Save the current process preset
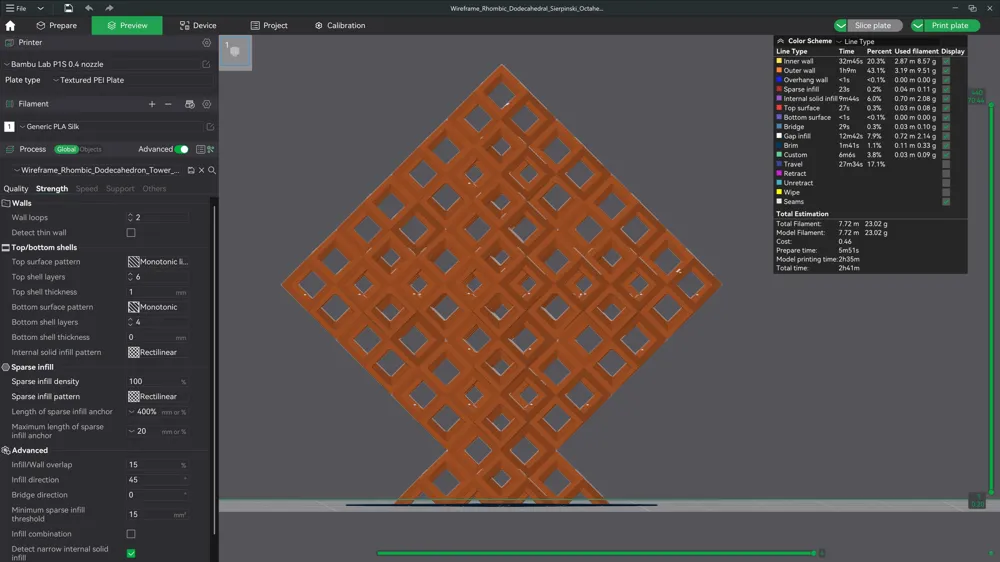Viewport: 1000px width, 562px height. coord(191,170)
